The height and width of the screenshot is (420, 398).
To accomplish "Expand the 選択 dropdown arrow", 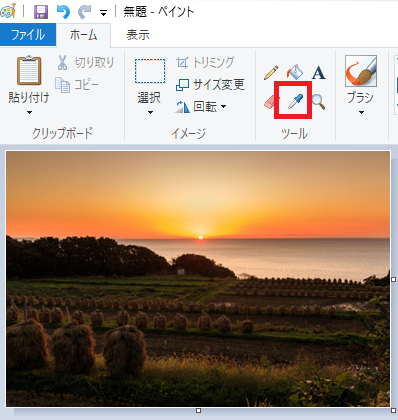I will click(150, 112).
